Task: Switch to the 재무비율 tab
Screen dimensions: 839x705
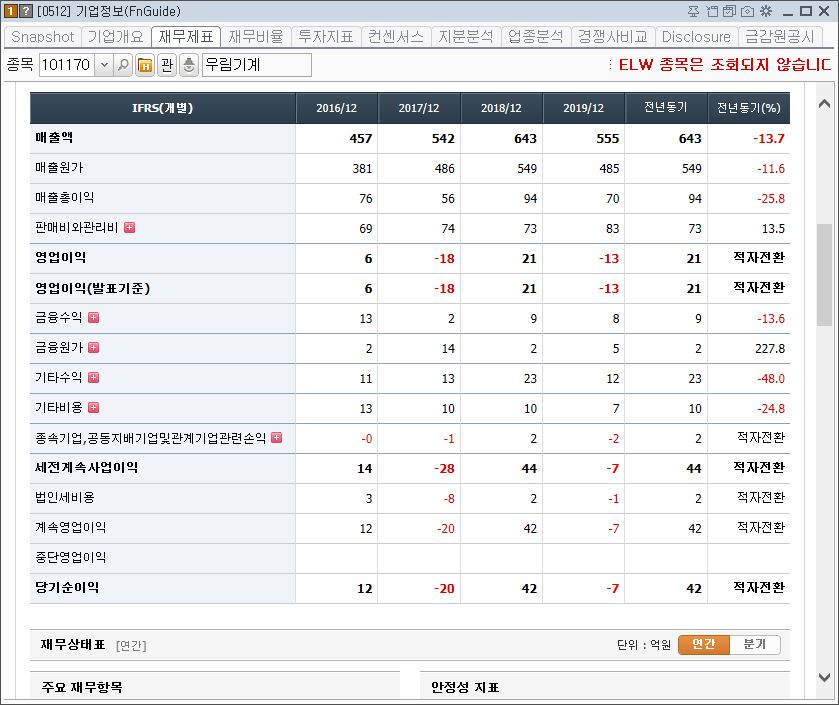Action: [x=256, y=37]
